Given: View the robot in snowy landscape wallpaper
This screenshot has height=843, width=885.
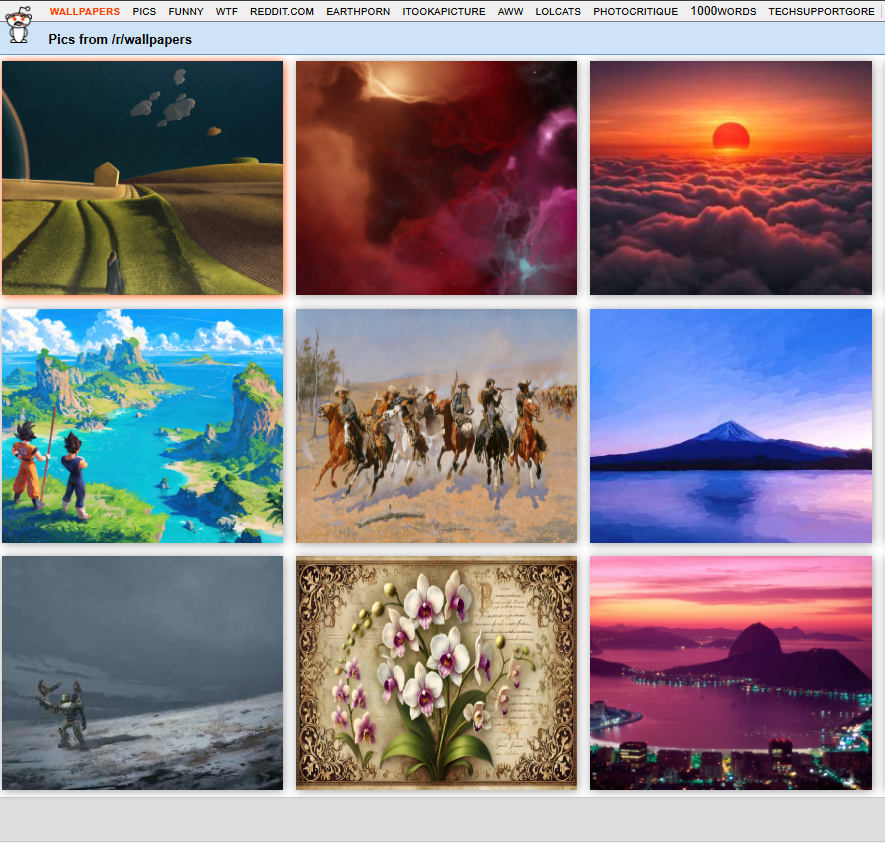Looking at the screenshot, I should (142, 673).
